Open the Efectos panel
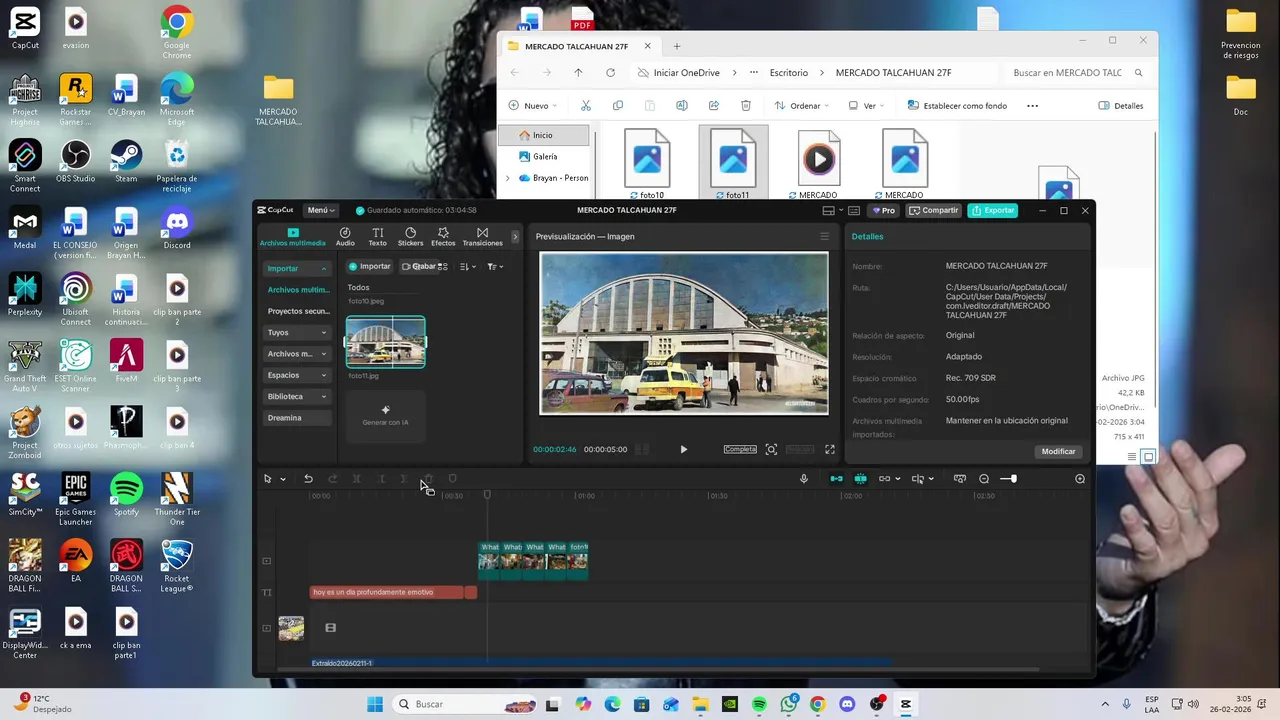 443,236
